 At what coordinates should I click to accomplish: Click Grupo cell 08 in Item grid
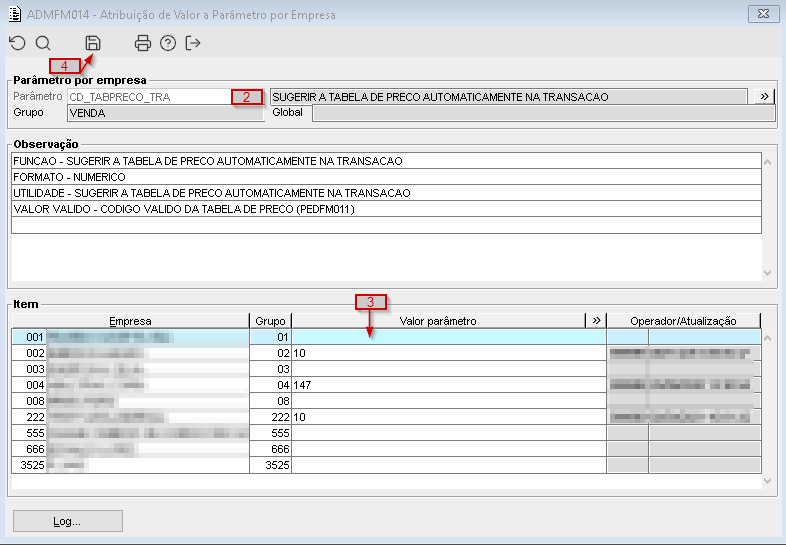tap(271, 401)
